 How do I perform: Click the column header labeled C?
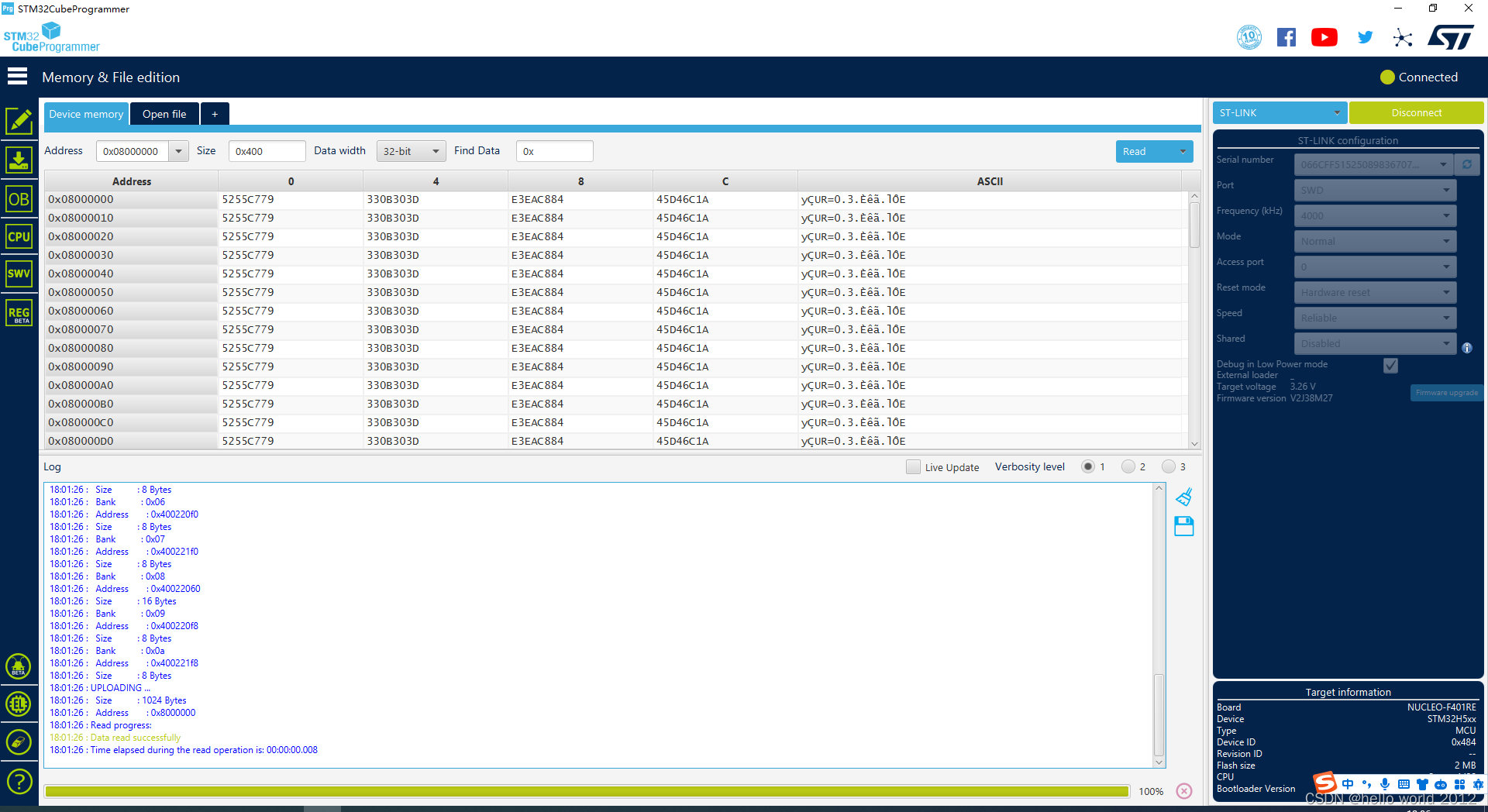click(725, 181)
